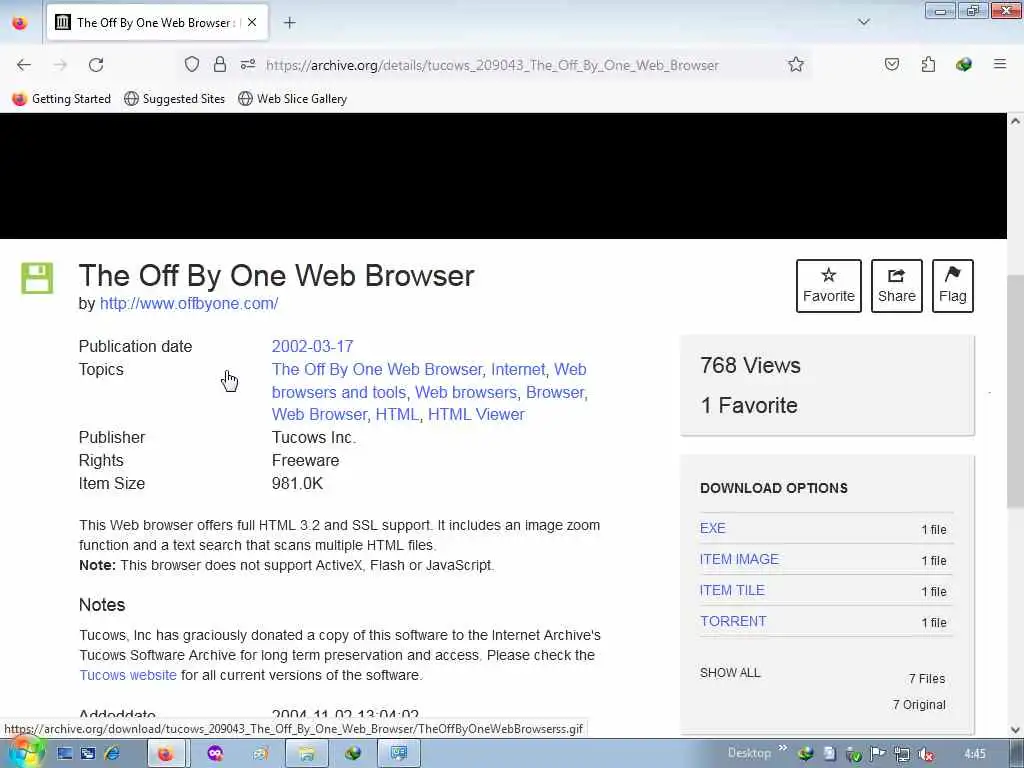This screenshot has width=1024, height=768.
Task: Open the tracking protection shield
Action: (191, 64)
